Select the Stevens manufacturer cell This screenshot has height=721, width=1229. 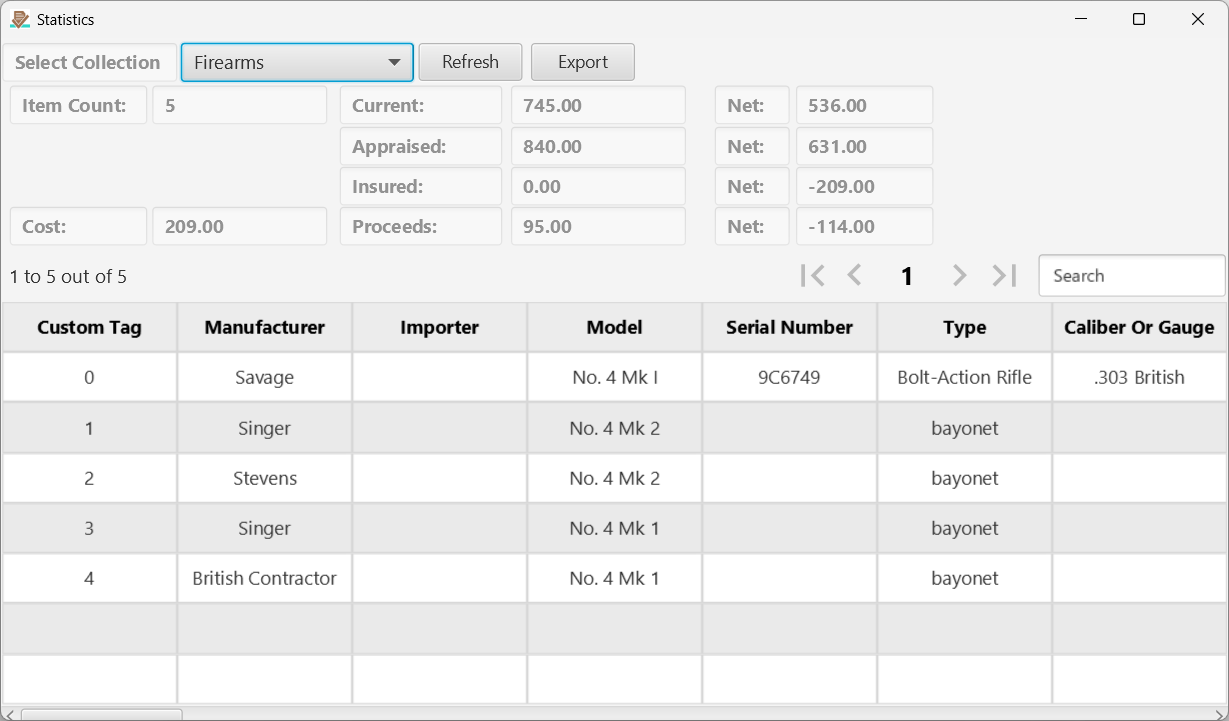pos(265,478)
